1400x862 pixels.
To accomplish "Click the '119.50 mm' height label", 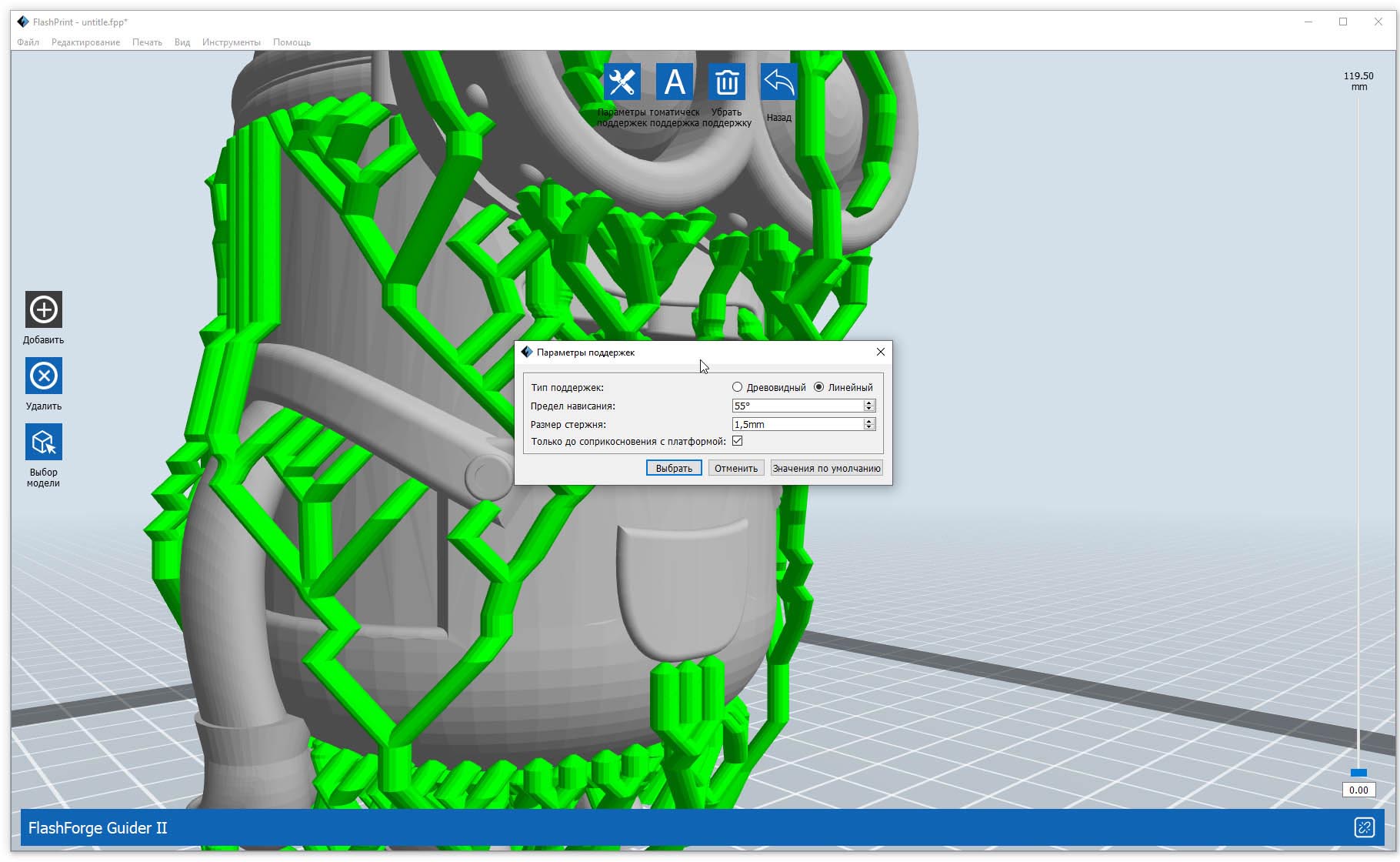I will point(1358,81).
